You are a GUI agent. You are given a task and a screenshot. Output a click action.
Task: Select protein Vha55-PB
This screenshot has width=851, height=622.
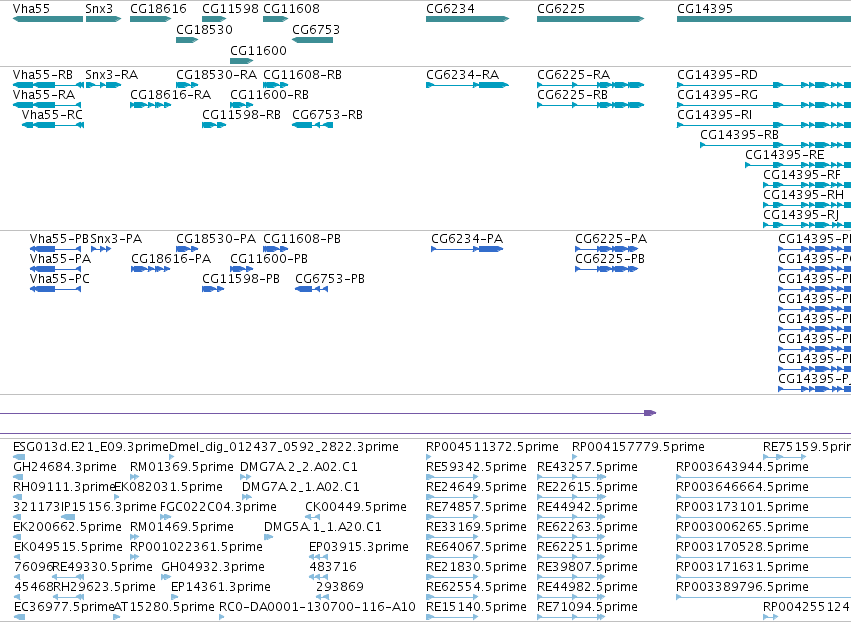click(x=55, y=249)
